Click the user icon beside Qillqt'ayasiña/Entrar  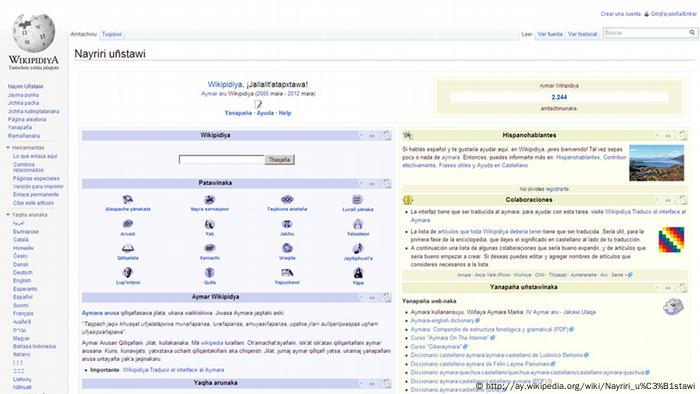[x=646, y=14]
